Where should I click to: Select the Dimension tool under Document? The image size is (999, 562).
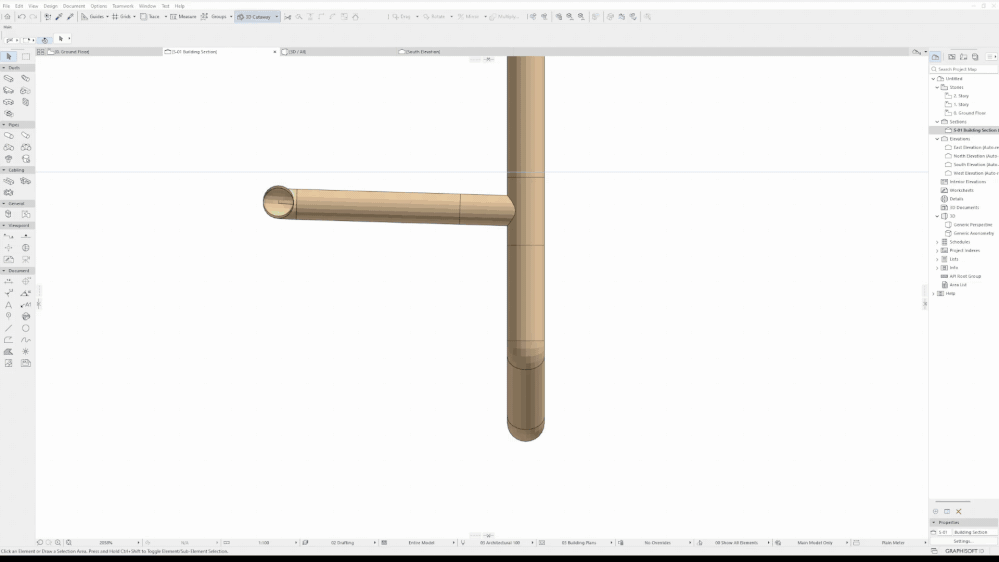tap(9, 281)
